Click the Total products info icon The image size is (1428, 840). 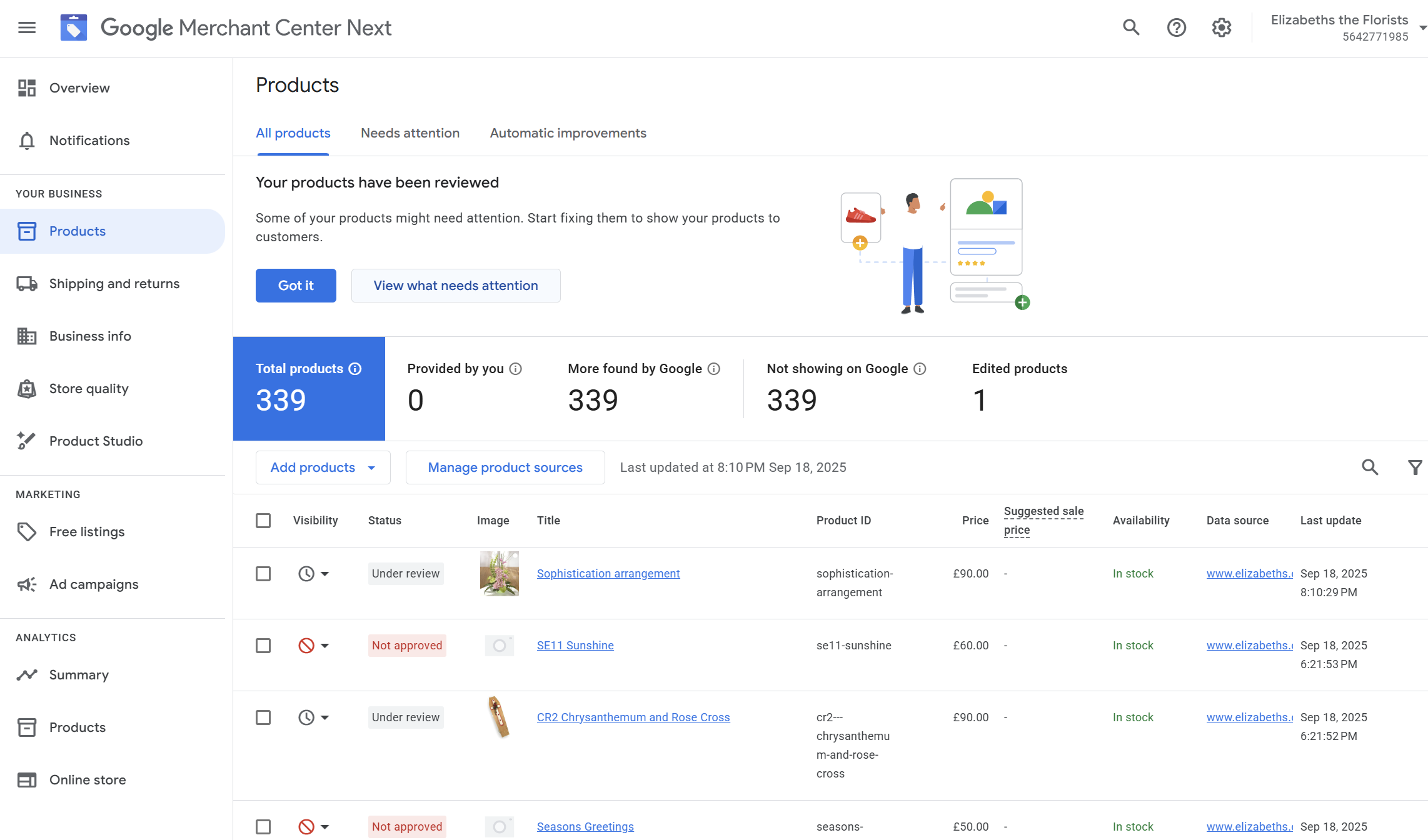click(355, 369)
